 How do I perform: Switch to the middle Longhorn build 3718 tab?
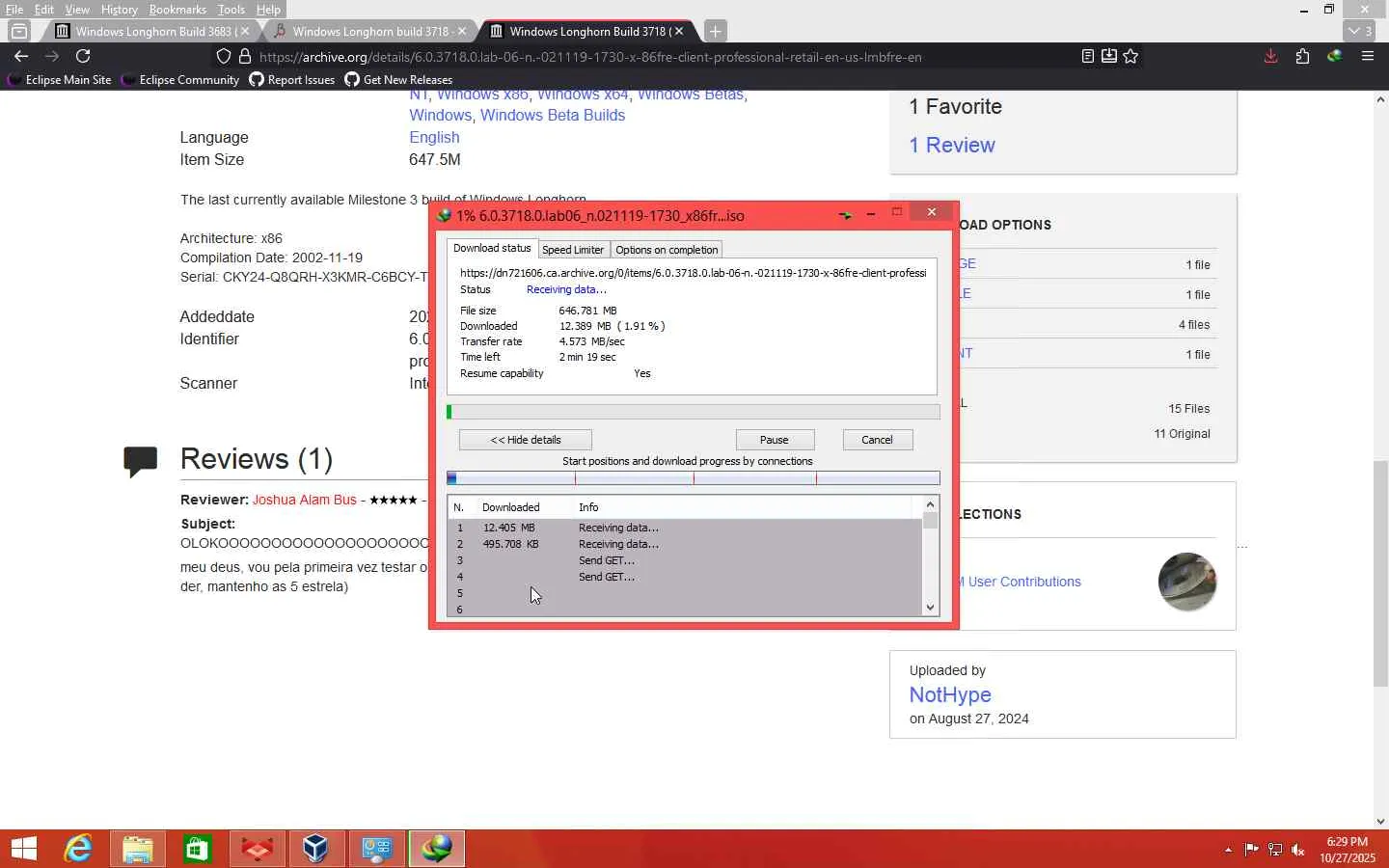click(x=370, y=31)
